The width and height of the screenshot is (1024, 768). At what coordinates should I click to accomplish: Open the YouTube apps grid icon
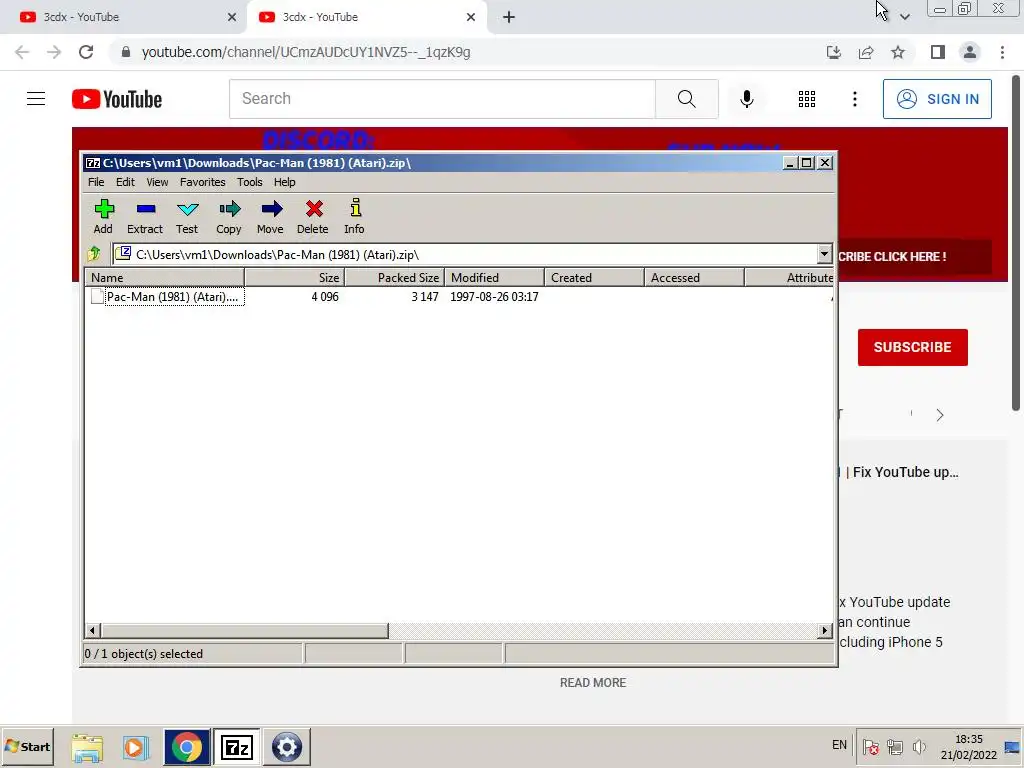pos(807,99)
